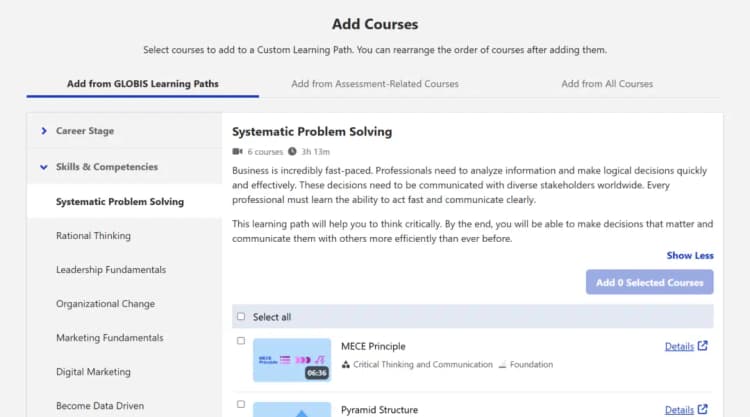Viewport: 750px width, 417px height.
Task: Click the Add Courses page title
Action: (x=375, y=24)
